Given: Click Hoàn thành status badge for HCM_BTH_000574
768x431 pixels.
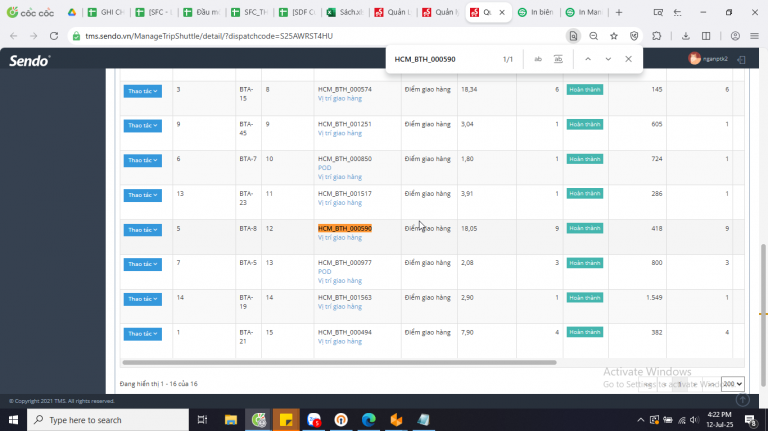Looking at the screenshot, I should (585, 90).
